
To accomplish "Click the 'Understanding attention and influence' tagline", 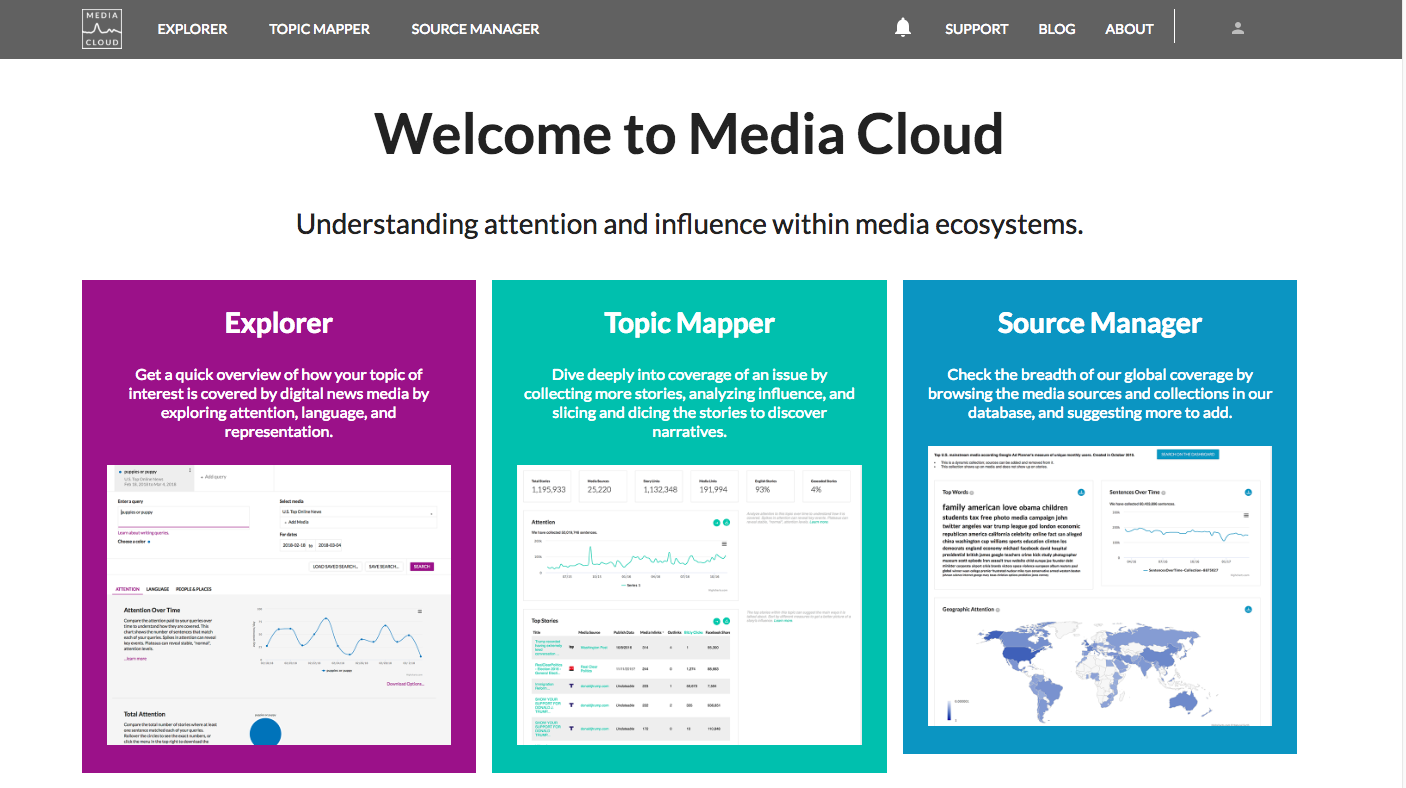I will (690, 224).
